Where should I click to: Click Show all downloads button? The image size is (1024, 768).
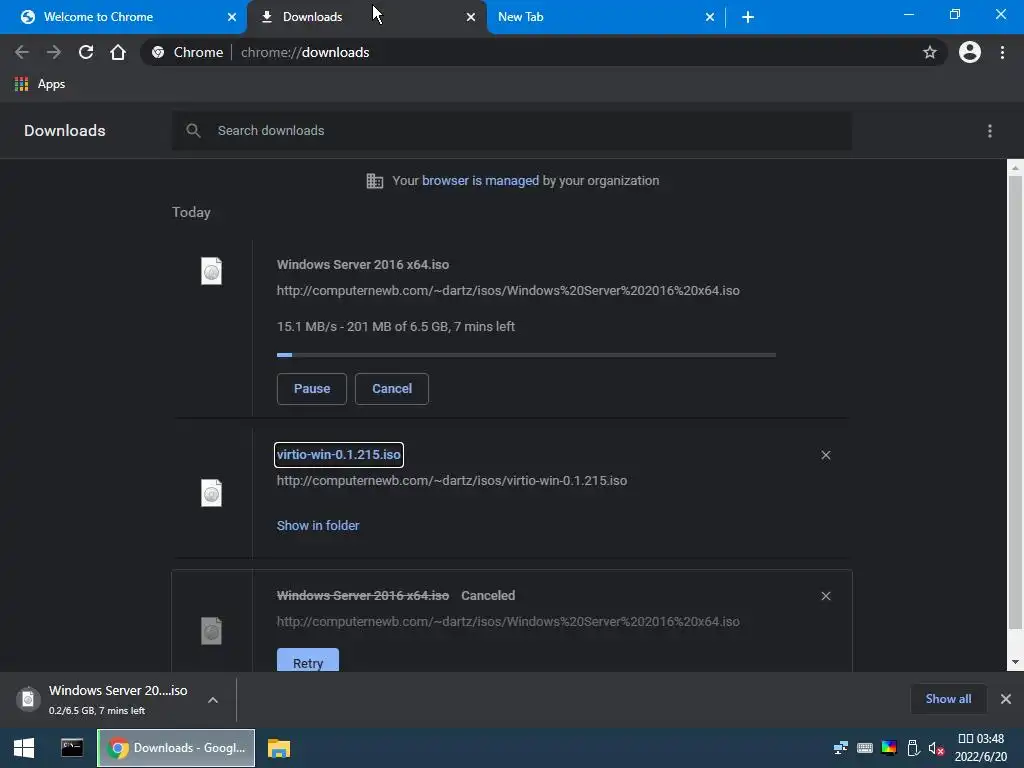(x=948, y=699)
